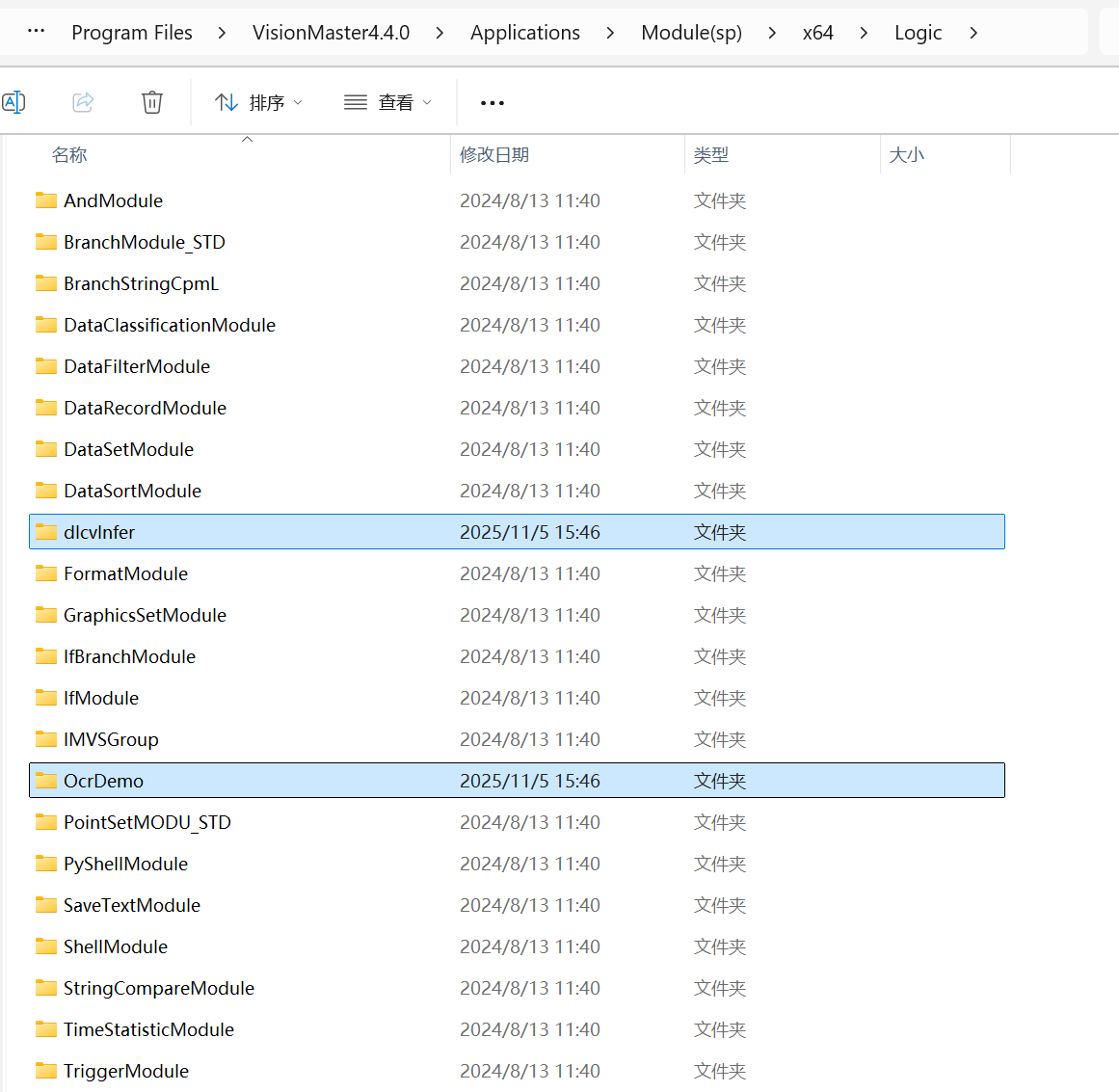The image size is (1119, 1092).
Task: Sort by the 修改日期 column header
Action: point(494,155)
